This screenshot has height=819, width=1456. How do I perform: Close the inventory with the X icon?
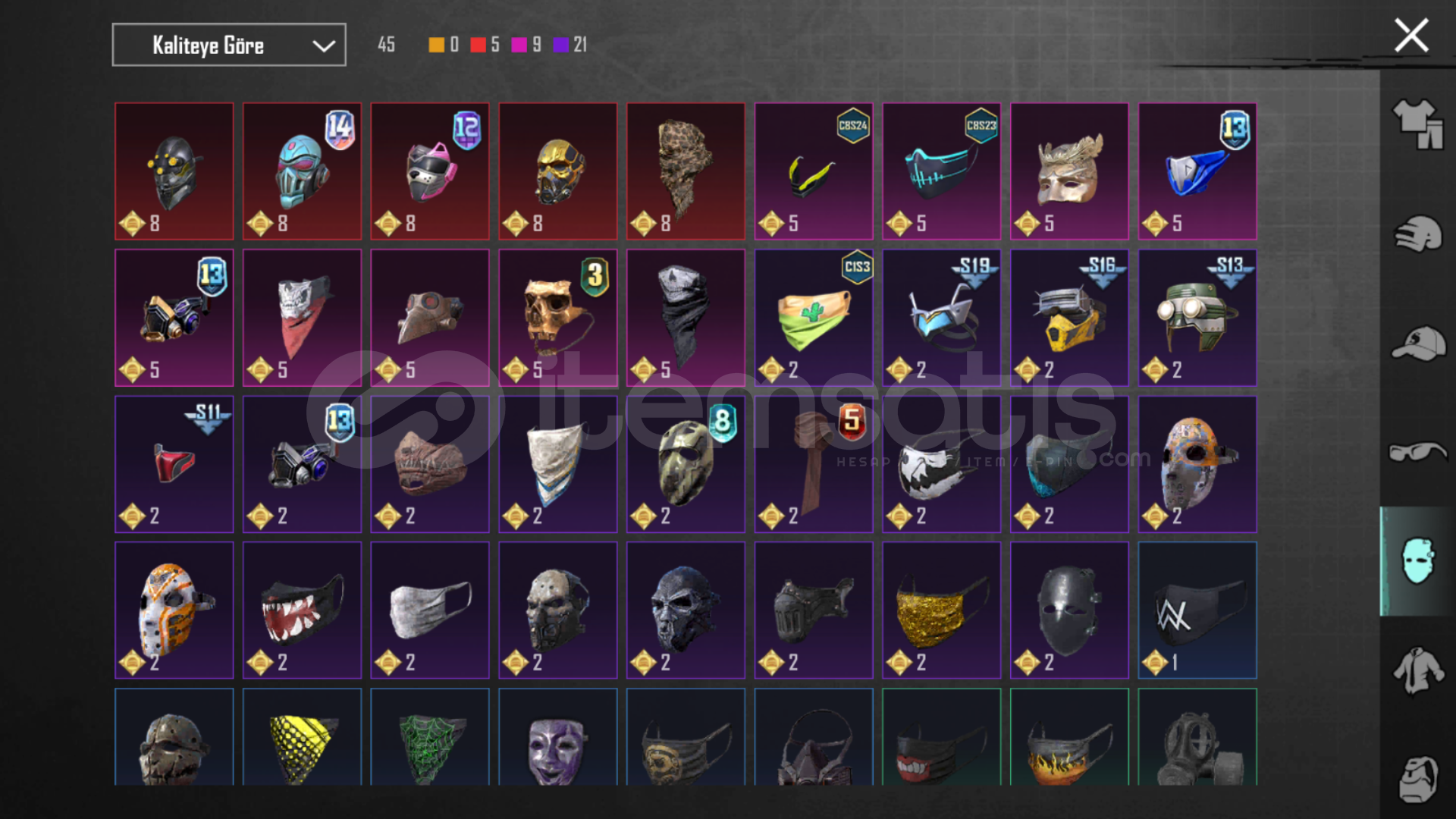(x=1411, y=36)
